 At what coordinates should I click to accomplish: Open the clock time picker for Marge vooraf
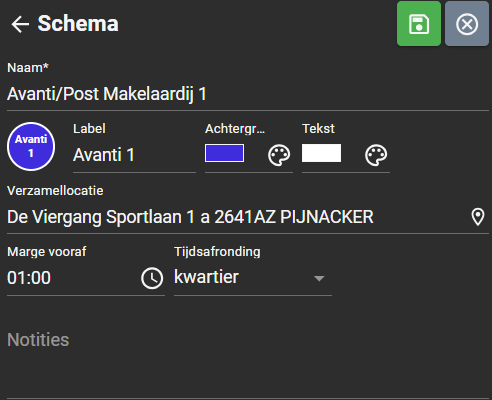point(152,278)
